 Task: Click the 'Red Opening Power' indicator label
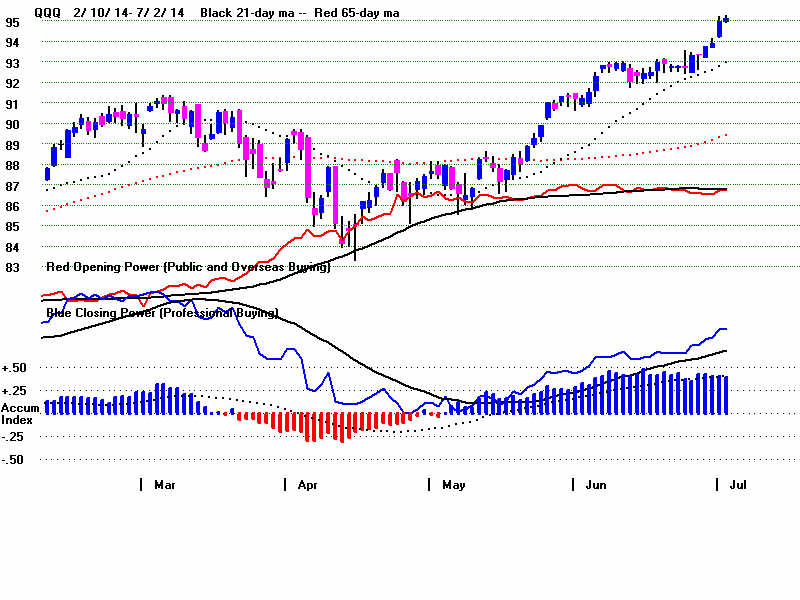[188, 267]
